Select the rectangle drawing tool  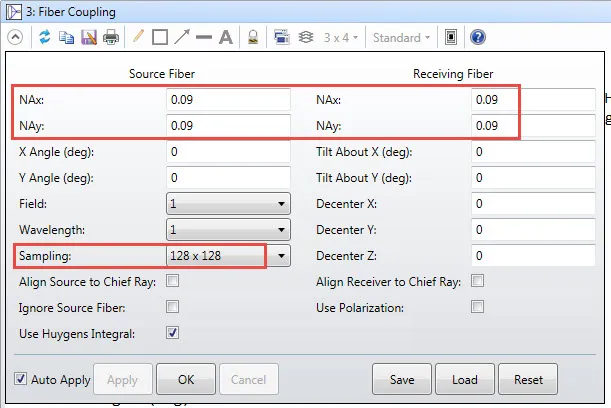[160, 38]
